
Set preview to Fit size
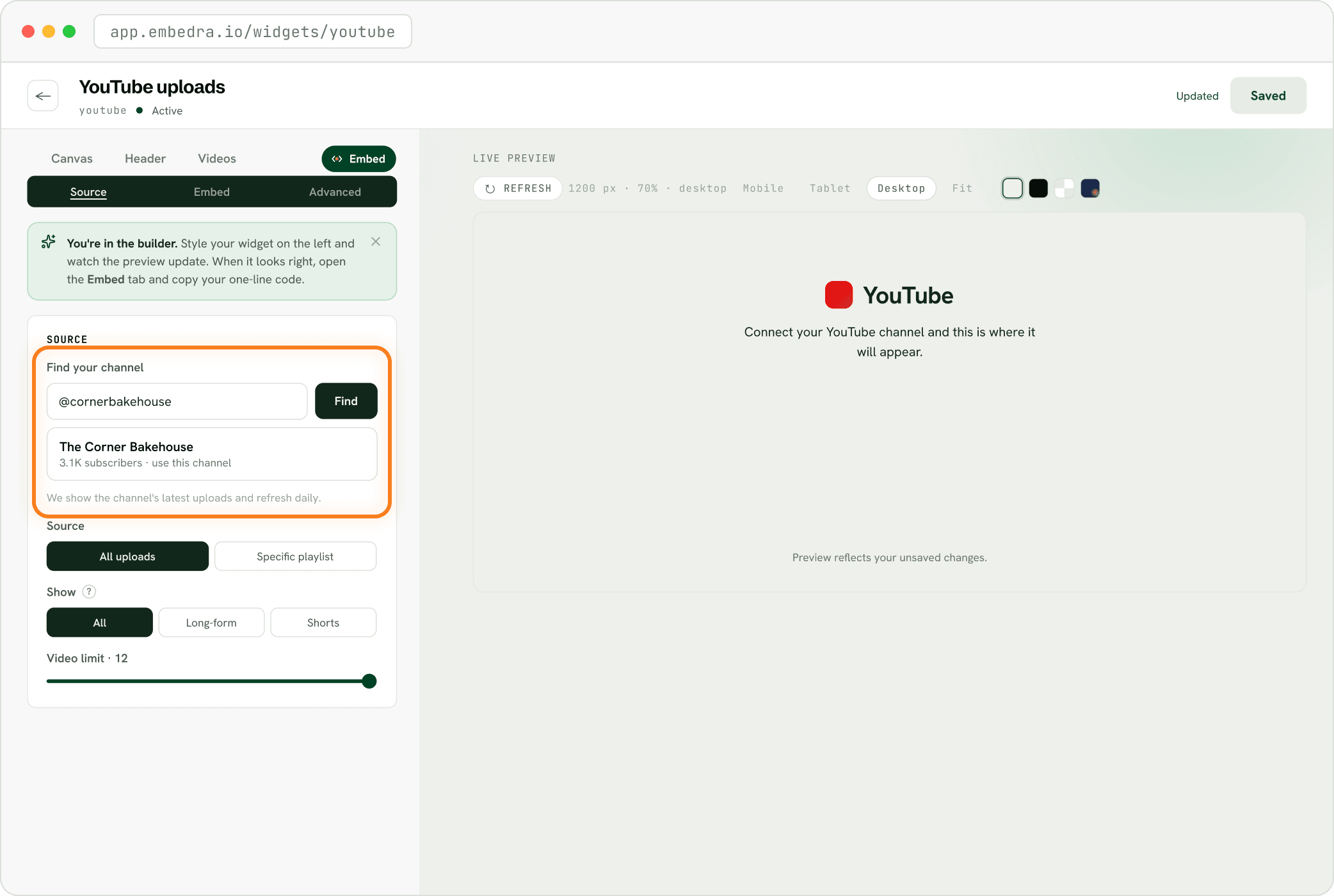[x=962, y=188]
